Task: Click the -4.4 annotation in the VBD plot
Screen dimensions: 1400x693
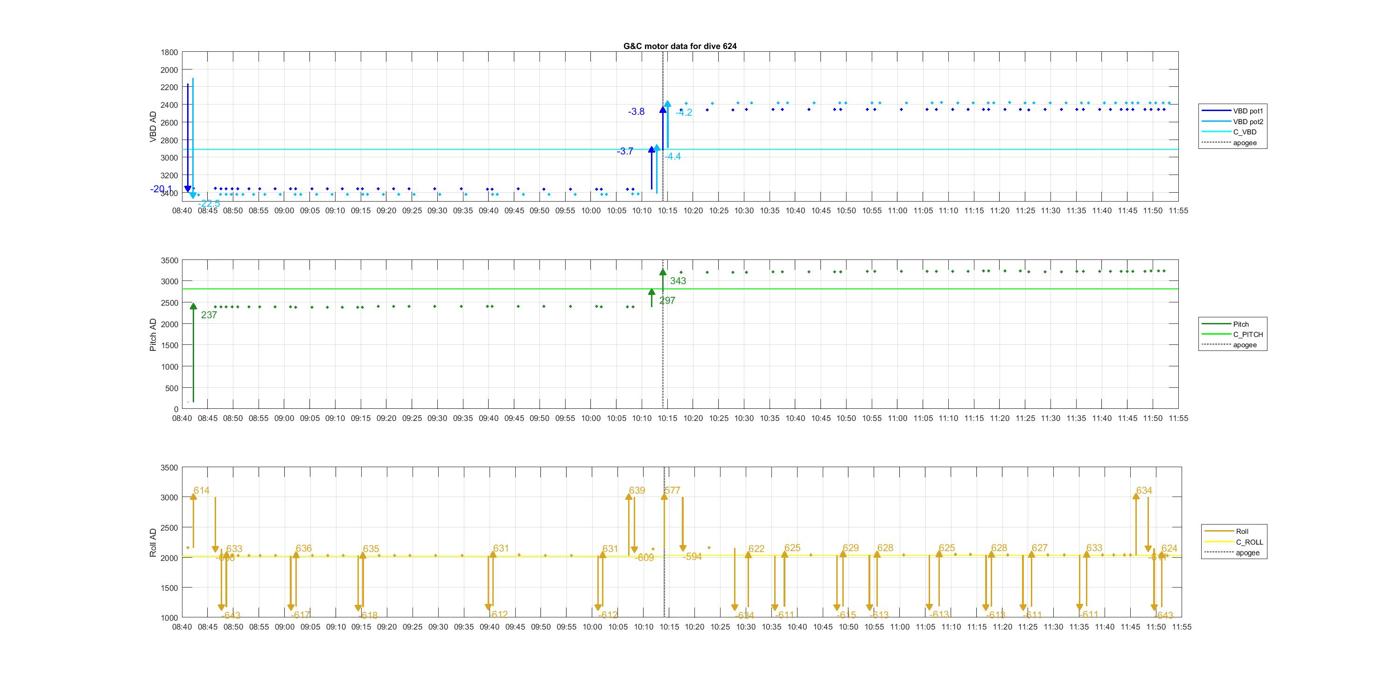Action: coord(672,157)
